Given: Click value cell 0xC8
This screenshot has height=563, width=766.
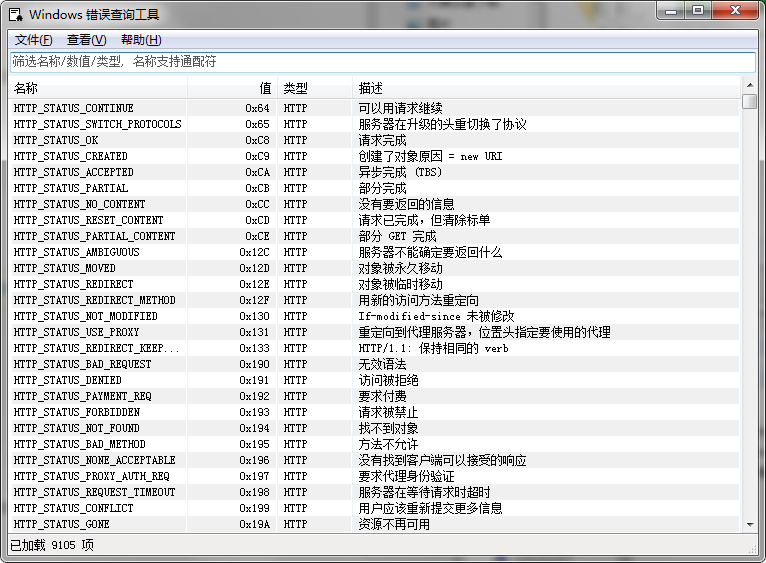Looking at the screenshot, I should (x=257, y=140).
